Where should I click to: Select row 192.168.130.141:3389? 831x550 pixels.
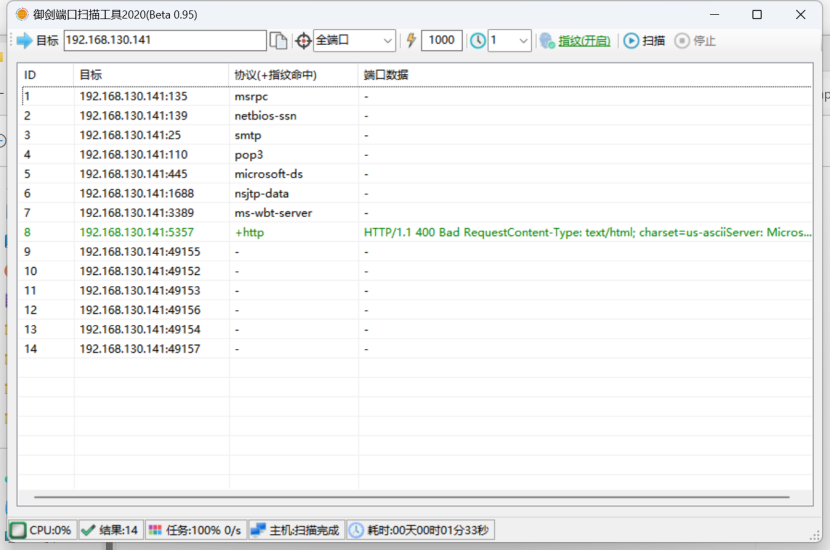point(416,213)
